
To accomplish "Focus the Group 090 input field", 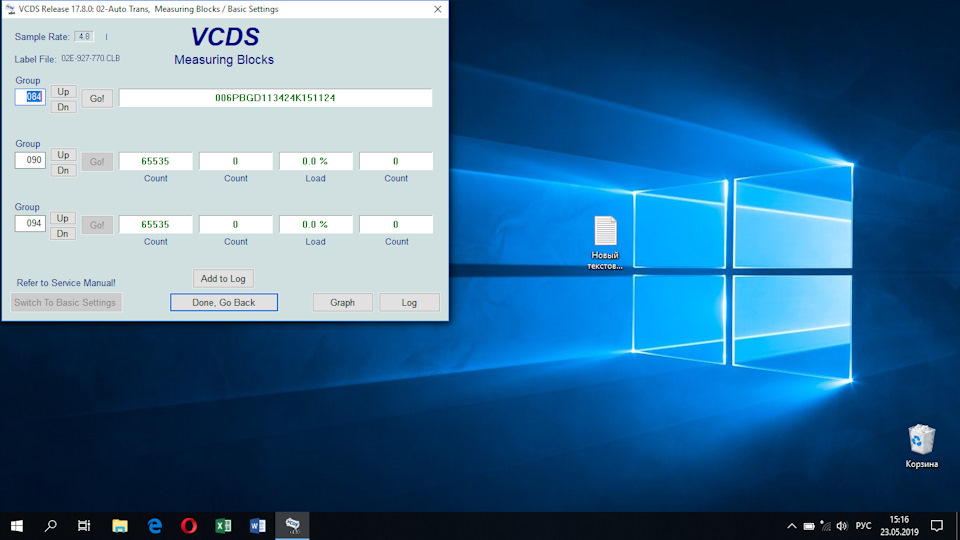I will point(30,160).
